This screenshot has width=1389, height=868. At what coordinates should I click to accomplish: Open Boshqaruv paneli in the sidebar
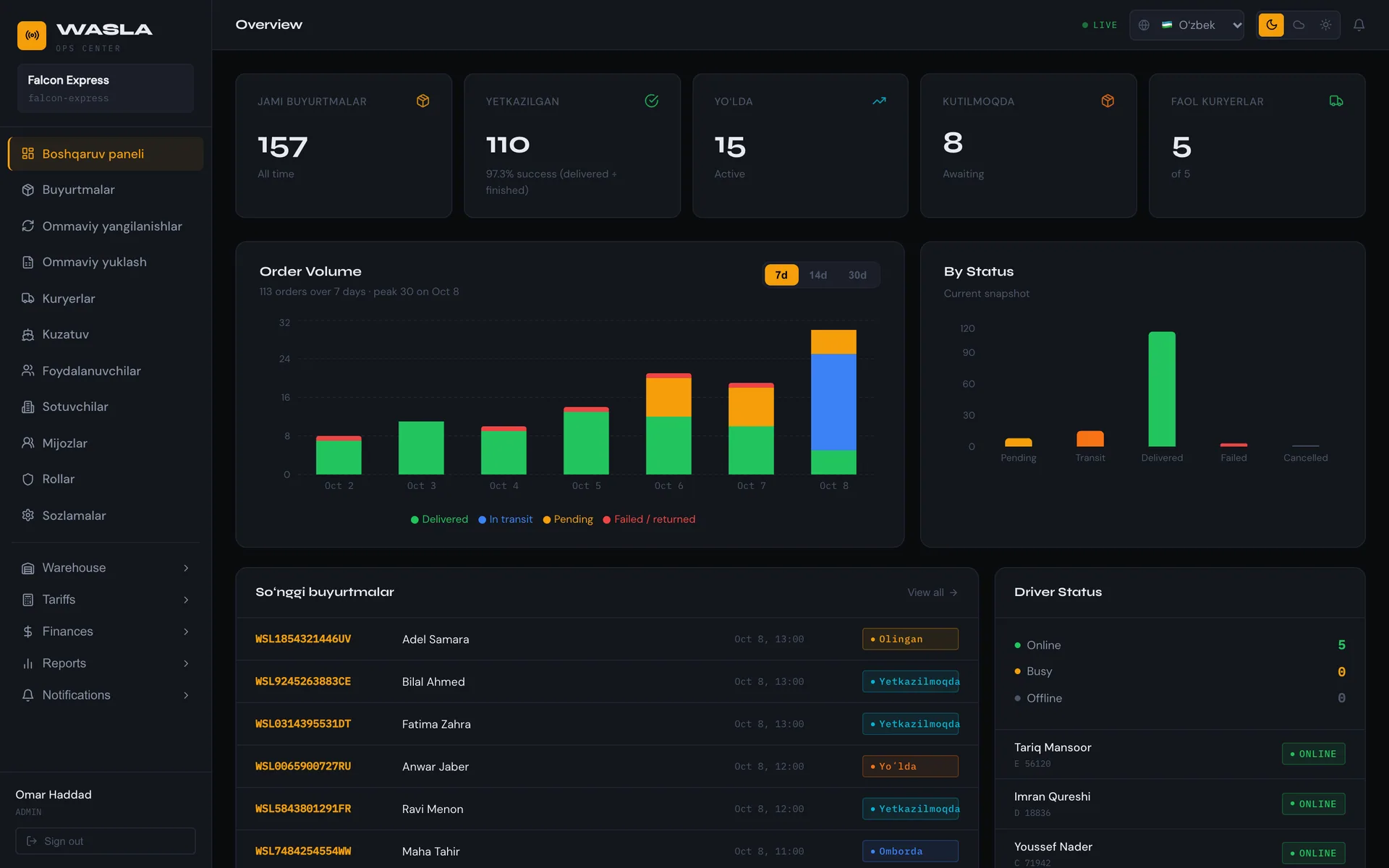pos(106,153)
